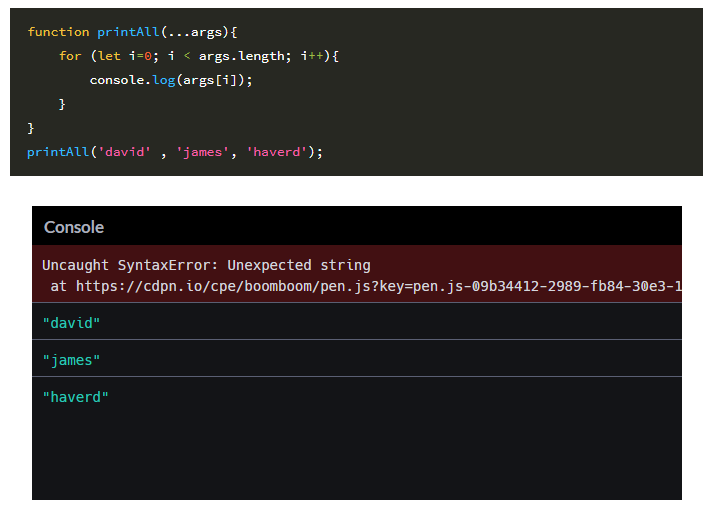
Task: Click the 'function printAll(...args){' code line
Action: (132, 32)
